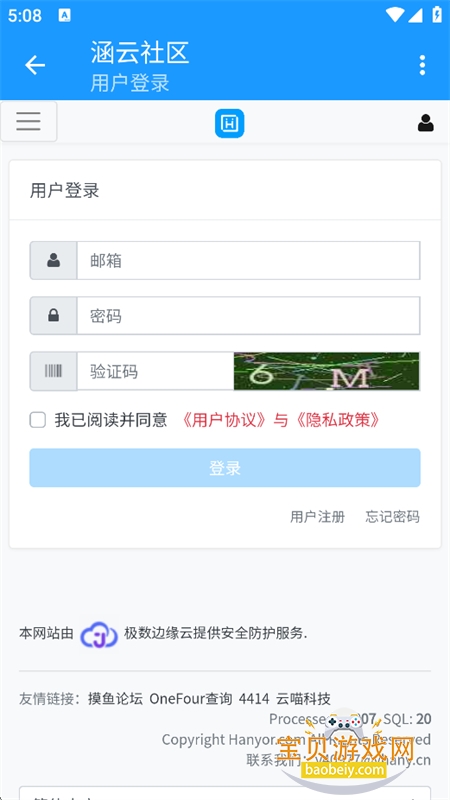The image size is (450, 800).
Task: Focus the 验证码 captcha input field
Action: (x=155, y=371)
